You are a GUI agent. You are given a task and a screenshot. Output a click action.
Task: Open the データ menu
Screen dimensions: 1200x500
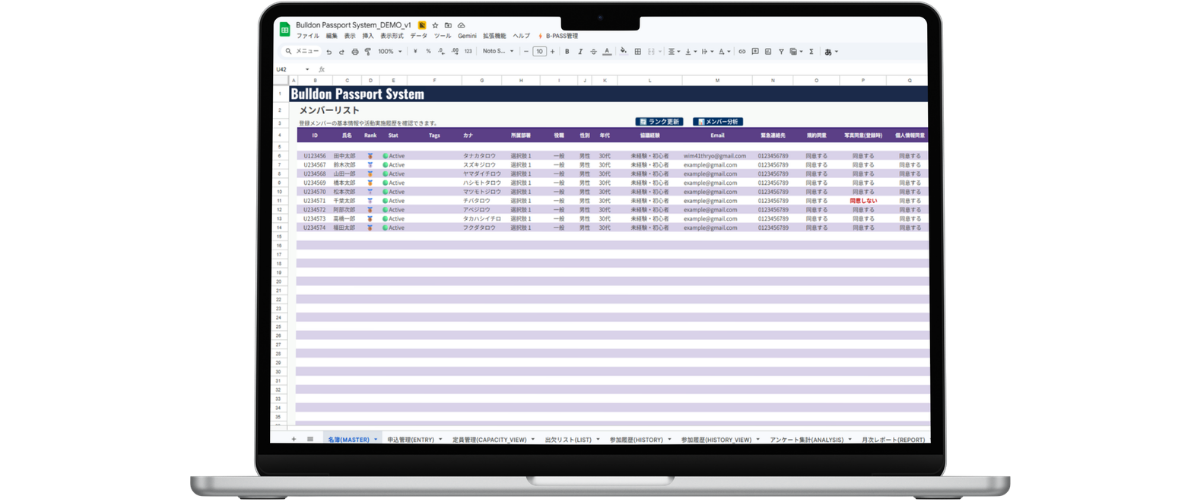point(419,35)
